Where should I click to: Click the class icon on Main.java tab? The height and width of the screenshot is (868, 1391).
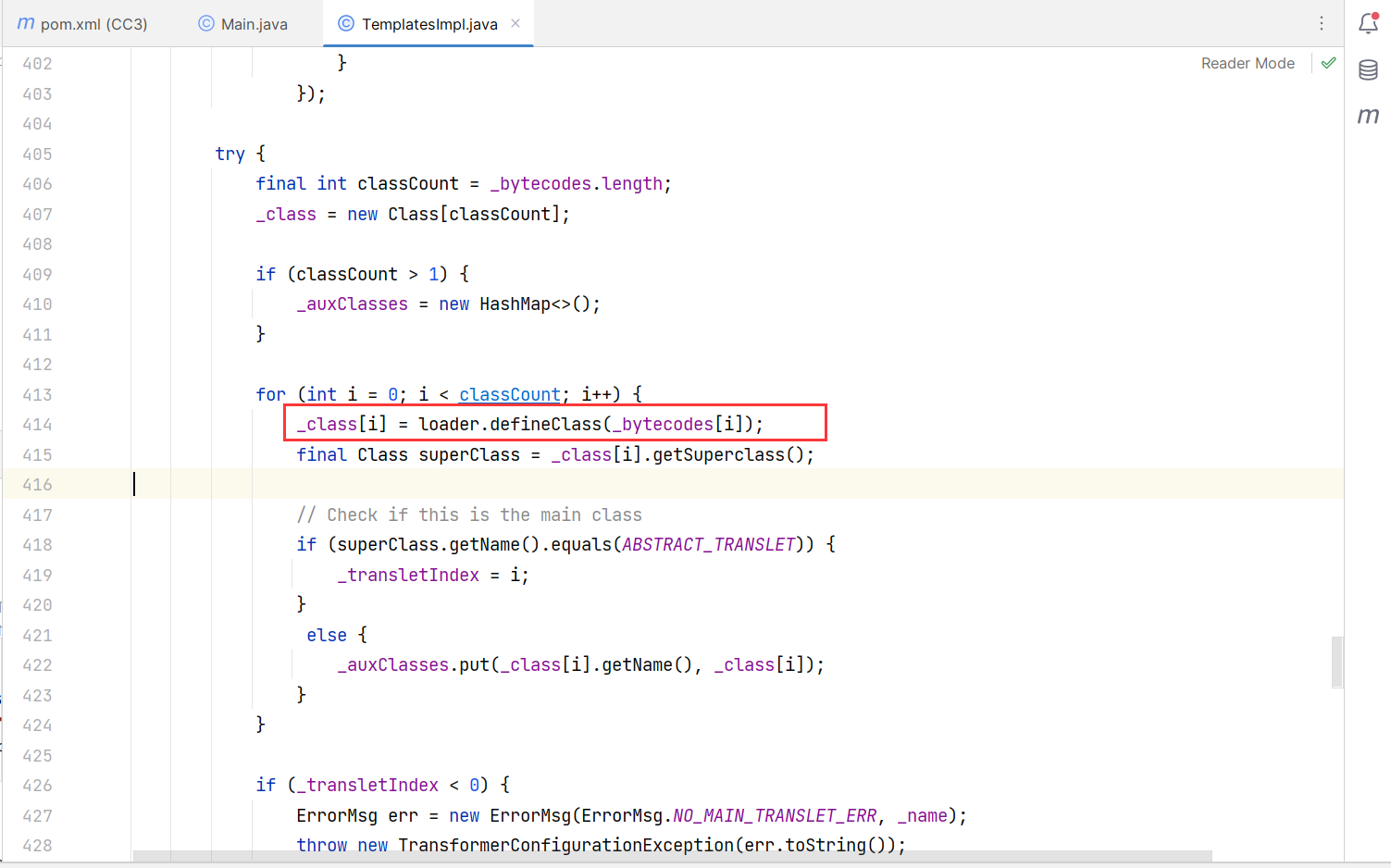click(206, 24)
